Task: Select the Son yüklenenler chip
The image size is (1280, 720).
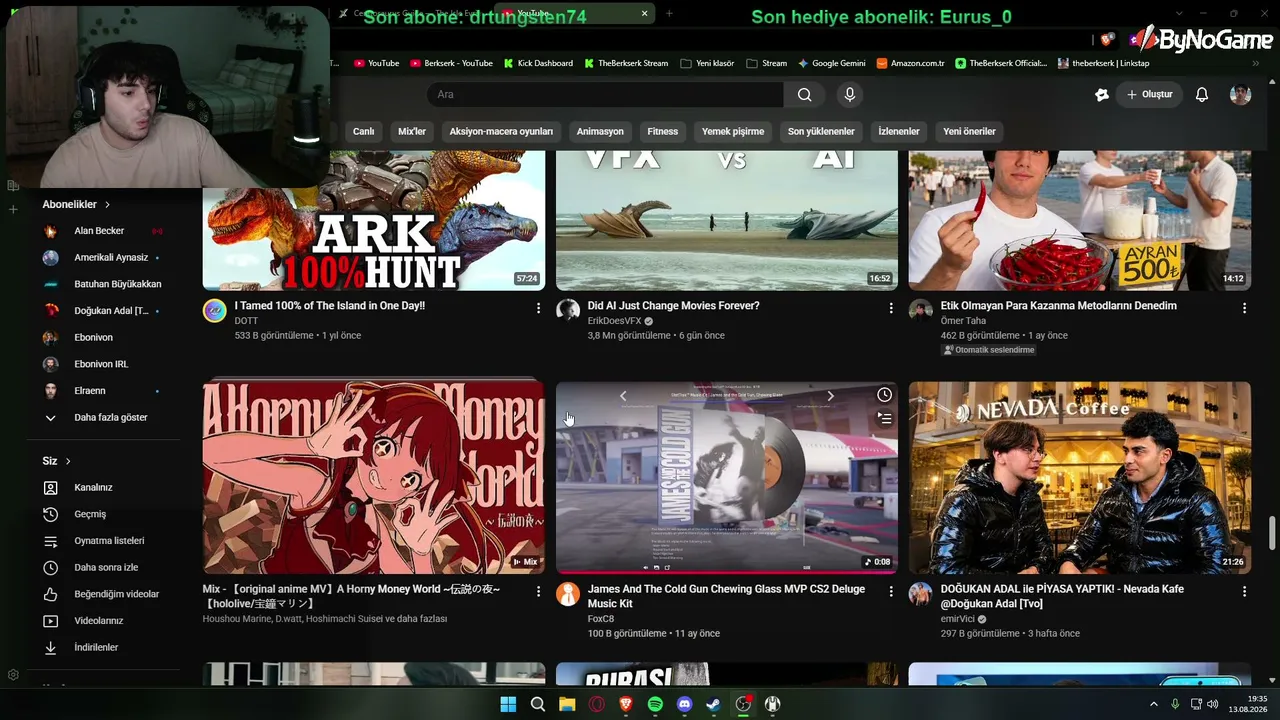Action: [821, 131]
